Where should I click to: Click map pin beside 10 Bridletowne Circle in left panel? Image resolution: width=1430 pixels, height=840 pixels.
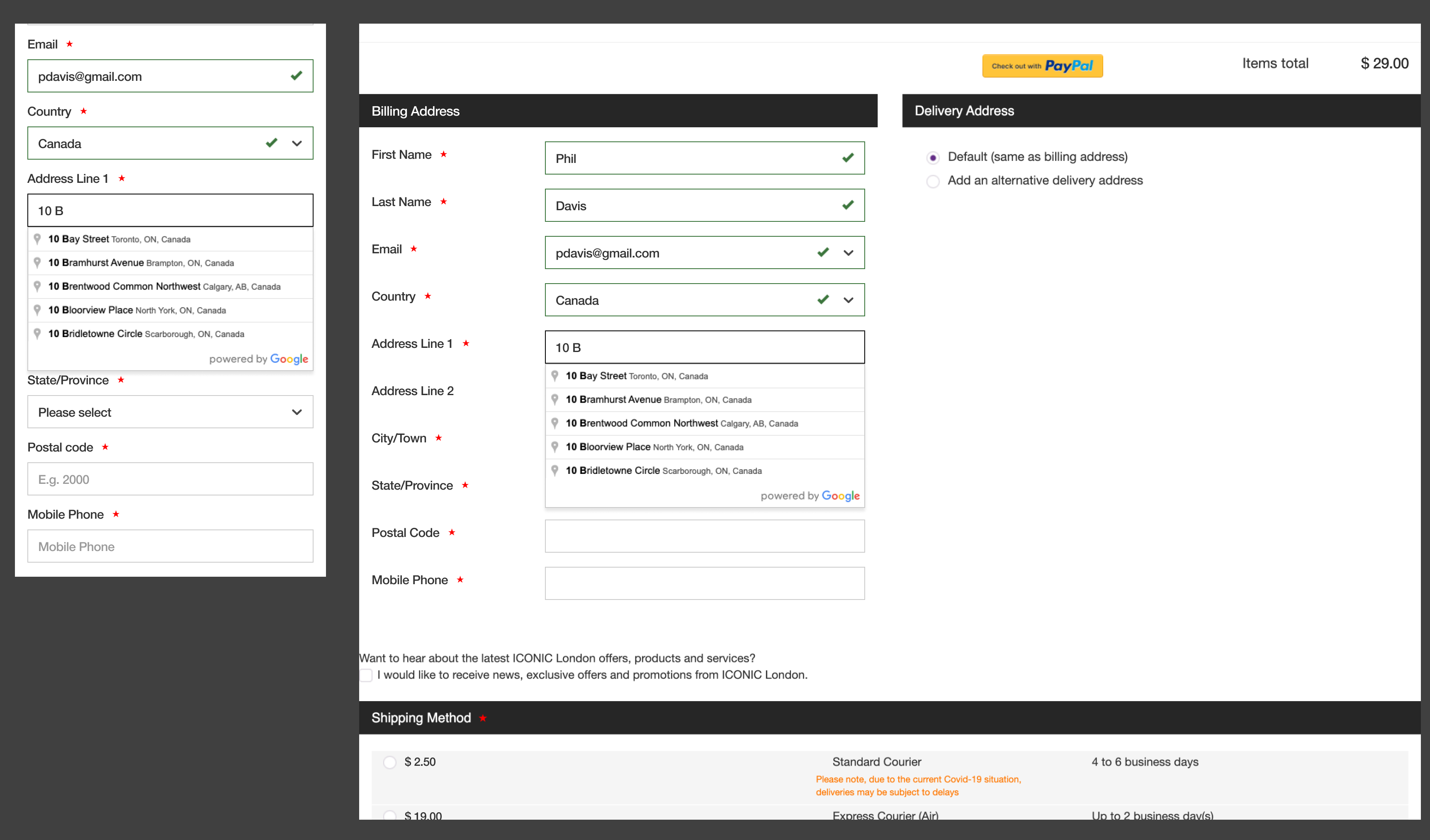(x=37, y=333)
